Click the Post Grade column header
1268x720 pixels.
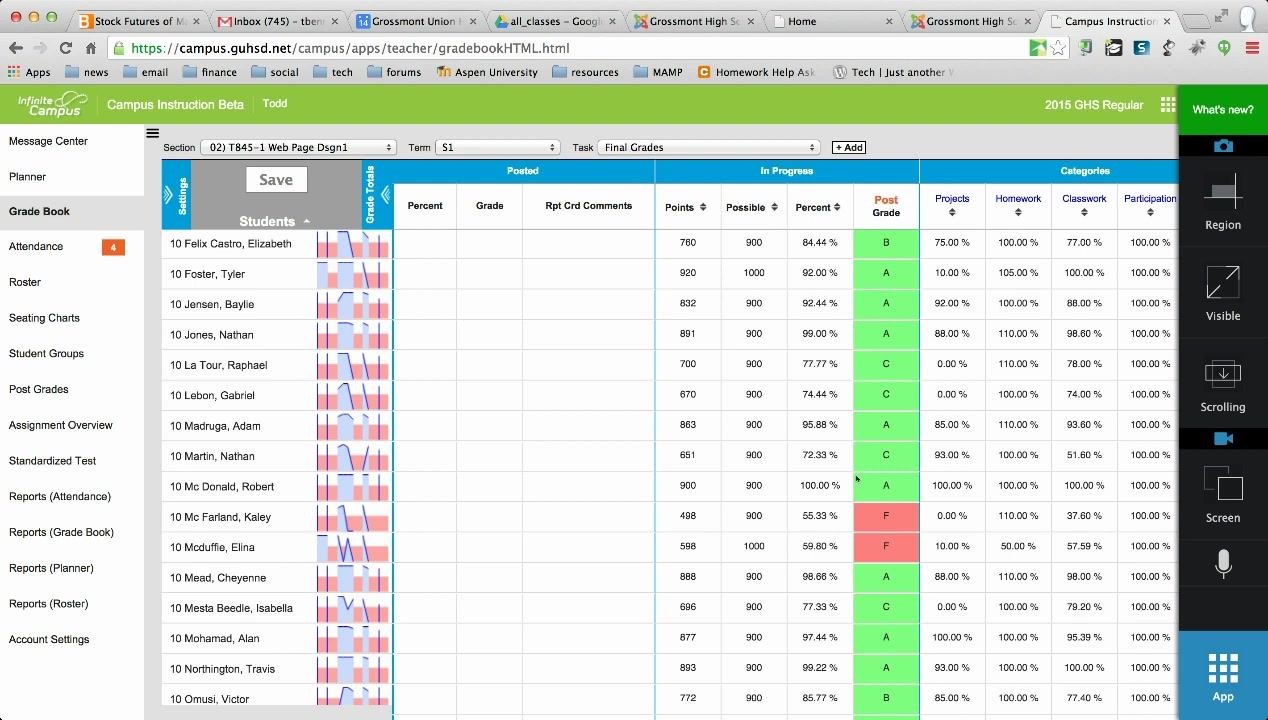pyautogui.click(x=886, y=206)
